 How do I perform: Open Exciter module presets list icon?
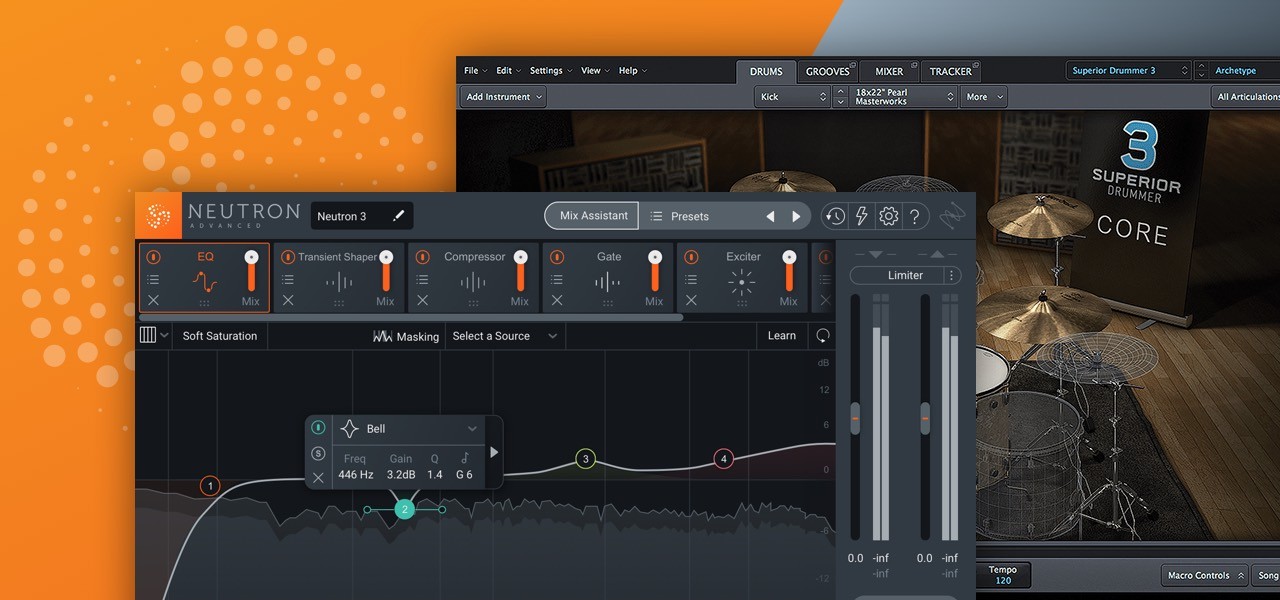(x=691, y=280)
